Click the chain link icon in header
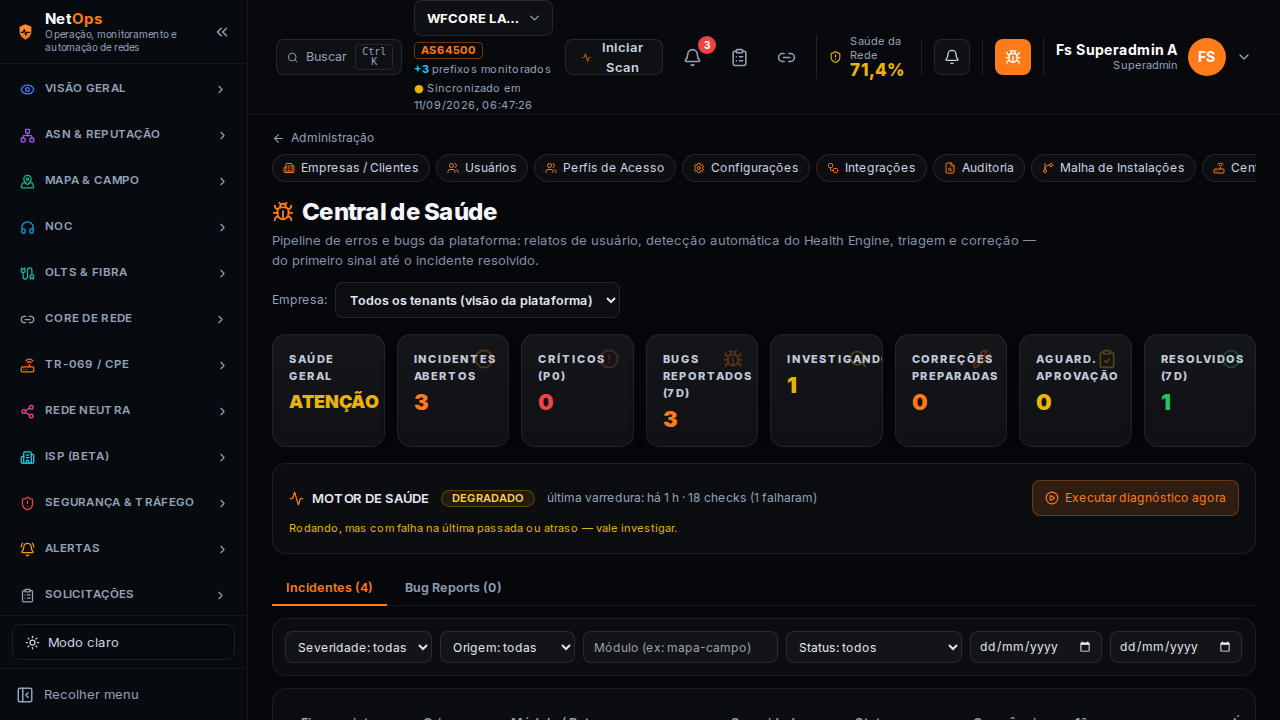The width and height of the screenshot is (1280, 720). click(787, 57)
